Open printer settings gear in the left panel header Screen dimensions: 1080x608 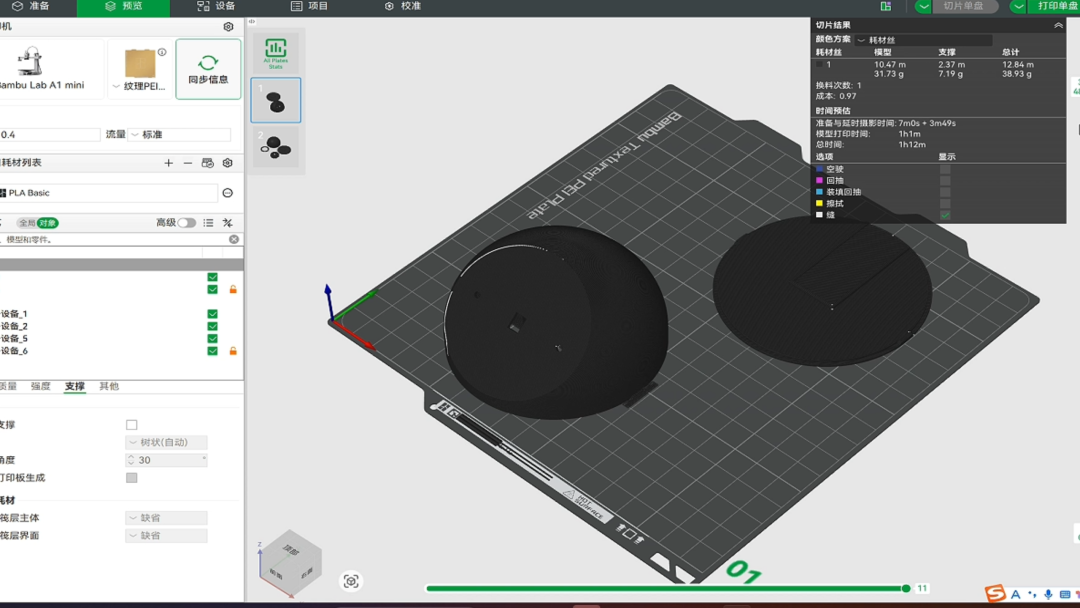tap(228, 27)
